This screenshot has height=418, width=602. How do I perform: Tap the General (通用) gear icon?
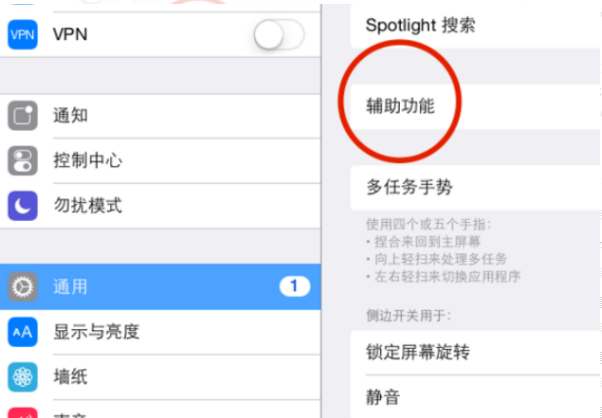pyautogui.click(x=23, y=287)
